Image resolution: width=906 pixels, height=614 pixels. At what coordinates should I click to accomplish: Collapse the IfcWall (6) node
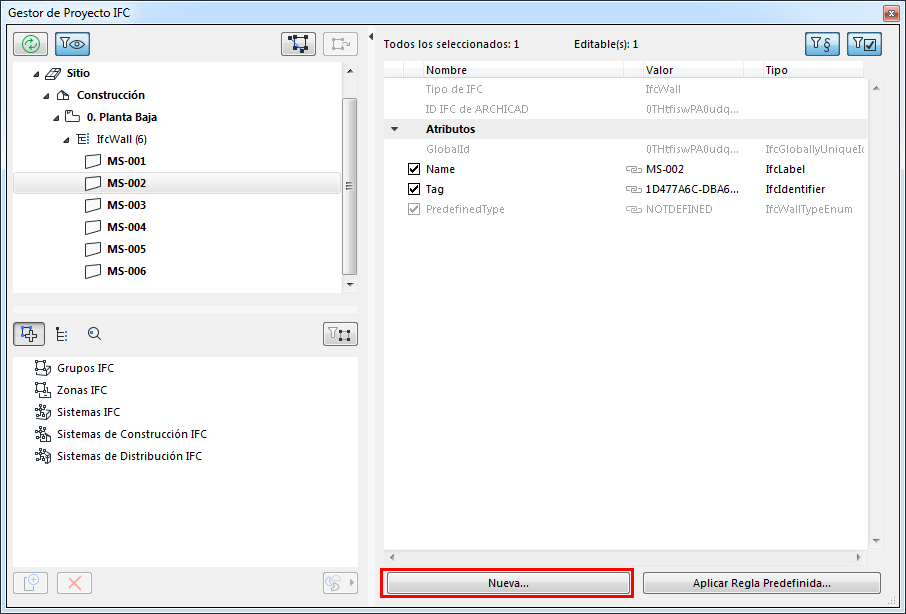point(66,140)
